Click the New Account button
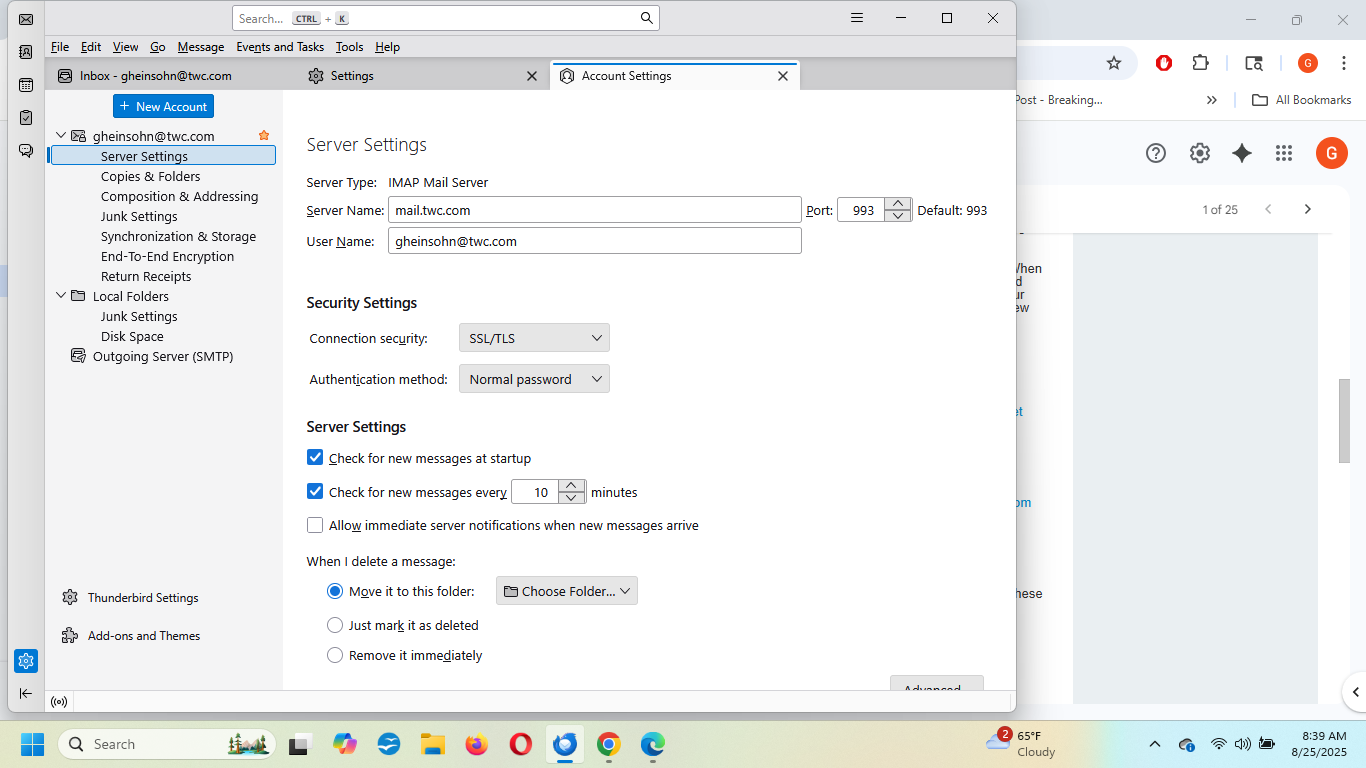1366x768 pixels. (x=163, y=106)
